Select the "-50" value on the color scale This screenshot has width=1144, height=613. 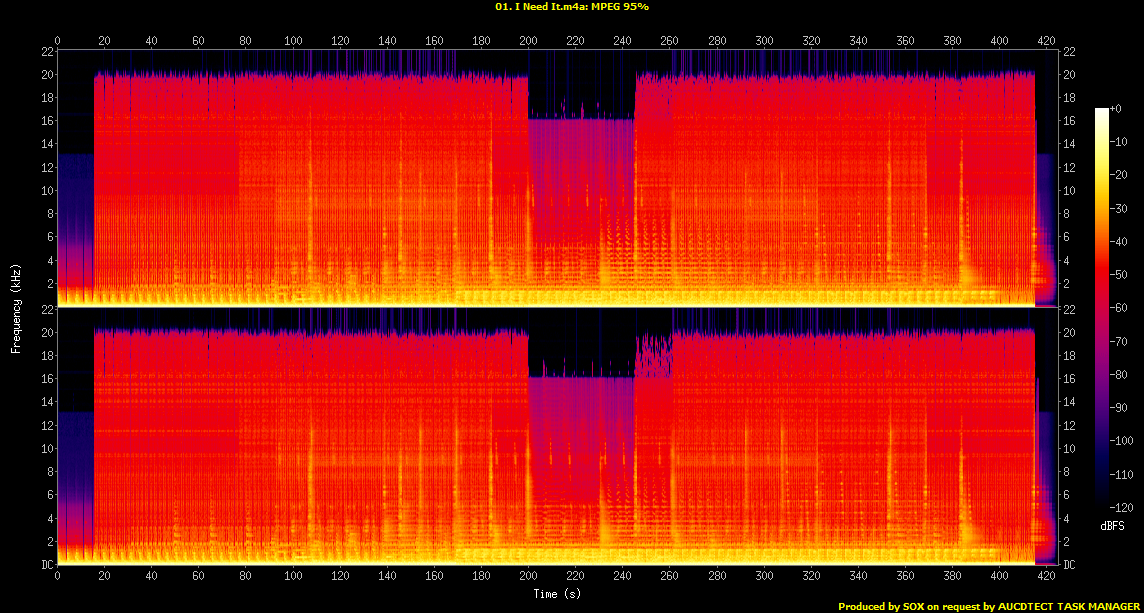pos(1118,274)
